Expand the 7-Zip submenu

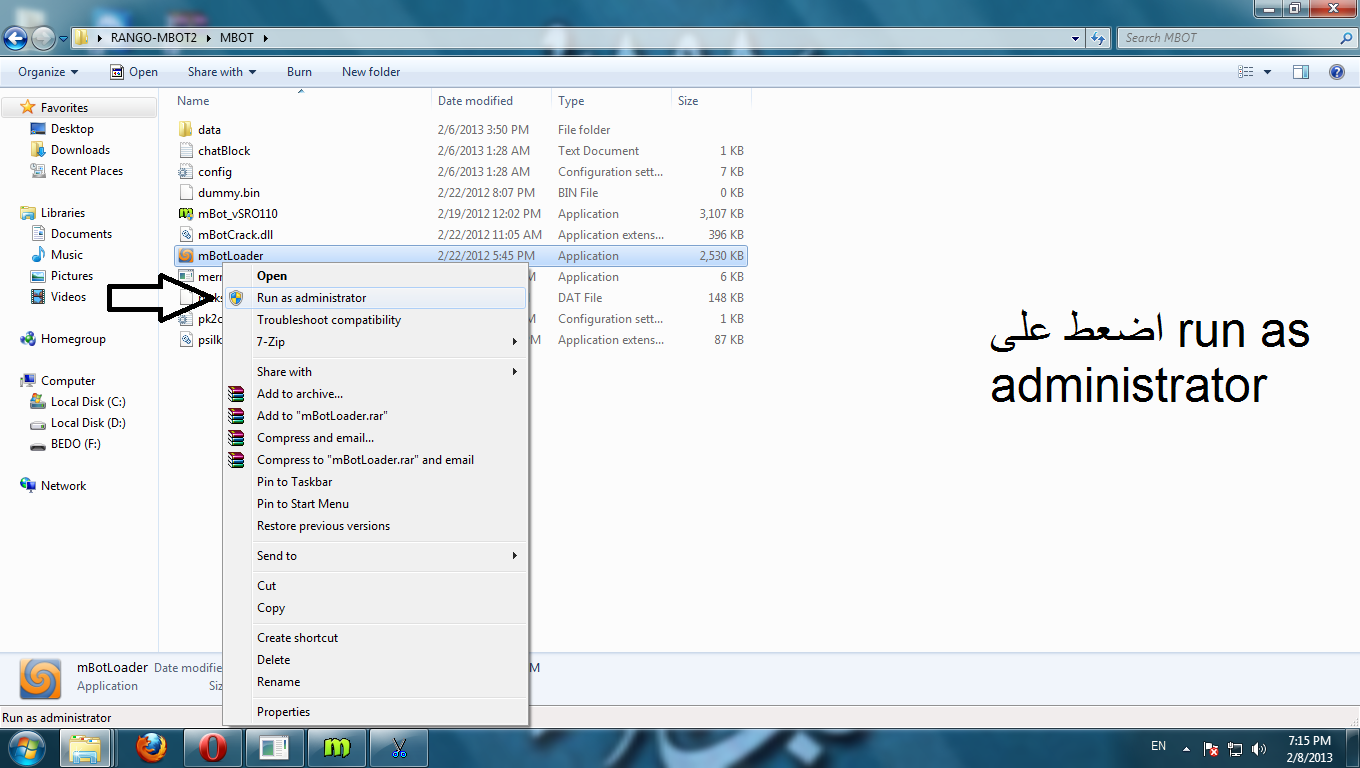coord(375,342)
